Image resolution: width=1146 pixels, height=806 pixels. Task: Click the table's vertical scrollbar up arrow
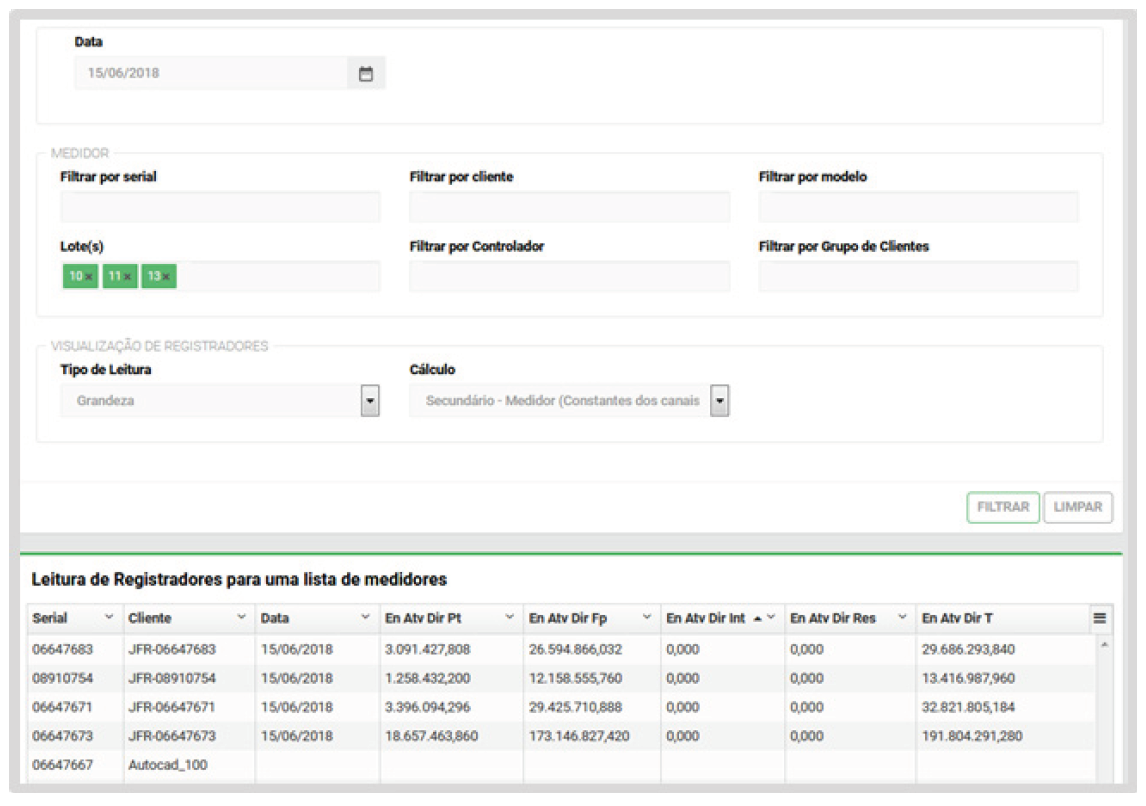click(1105, 645)
